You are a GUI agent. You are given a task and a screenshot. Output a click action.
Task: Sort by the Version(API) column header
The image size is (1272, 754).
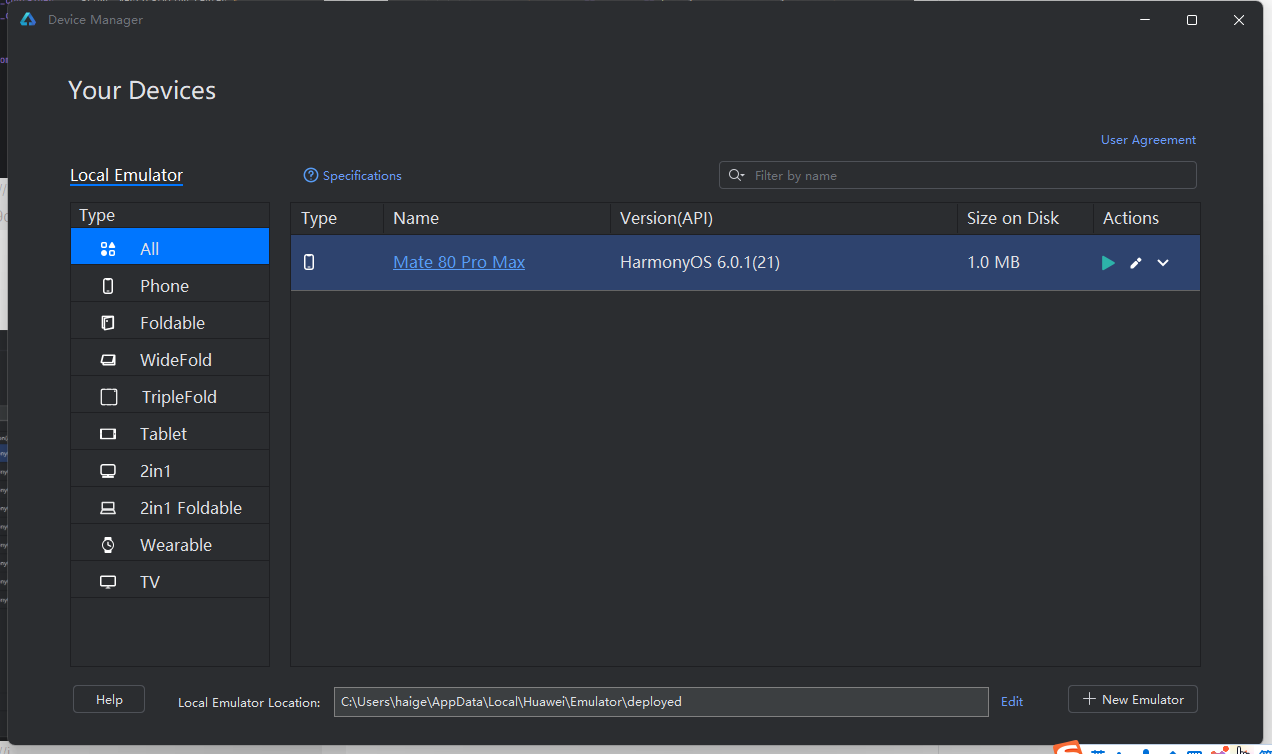[x=783, y=218]
